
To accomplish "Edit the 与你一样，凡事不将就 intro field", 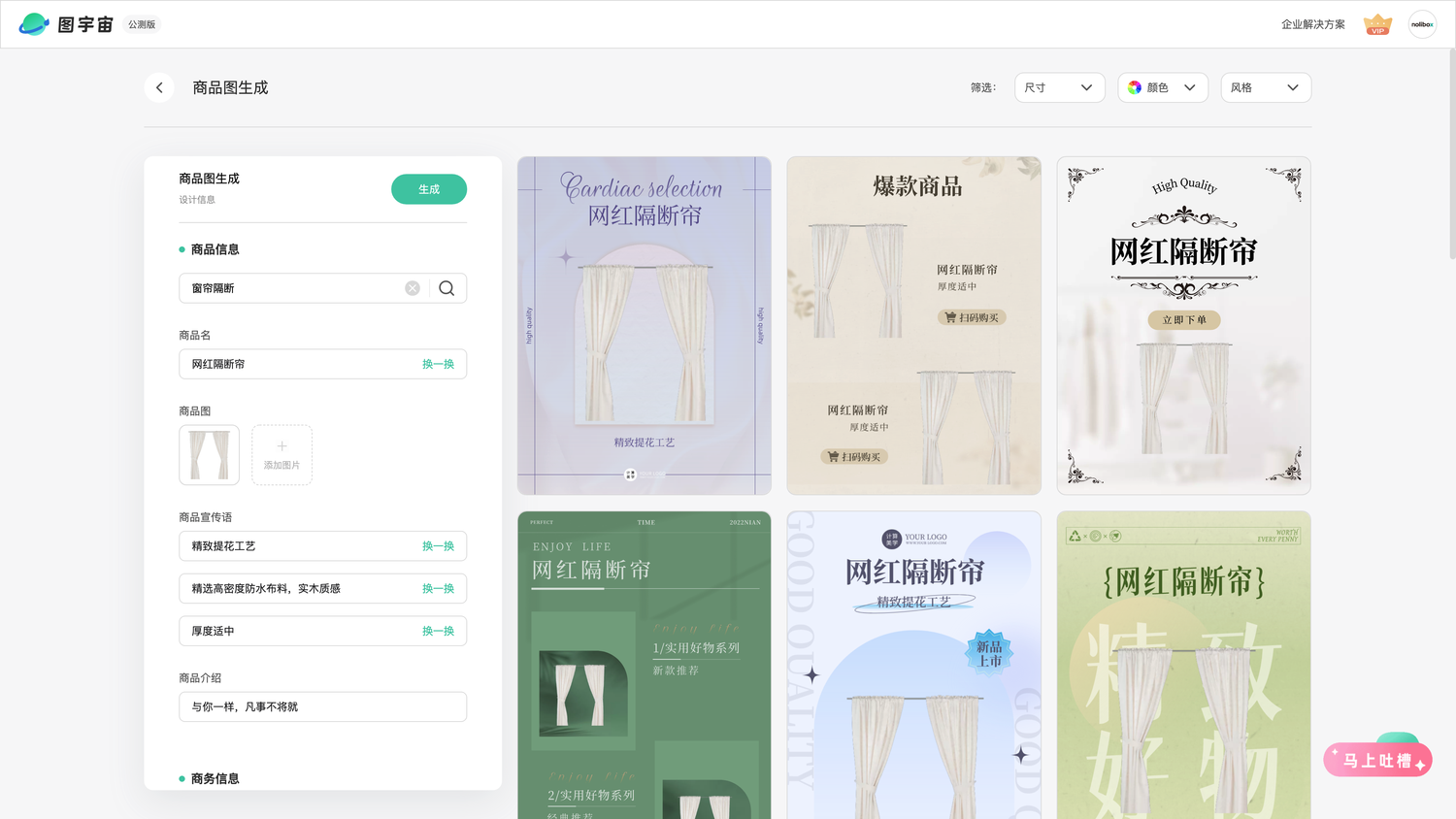I will tap(322, 706).
